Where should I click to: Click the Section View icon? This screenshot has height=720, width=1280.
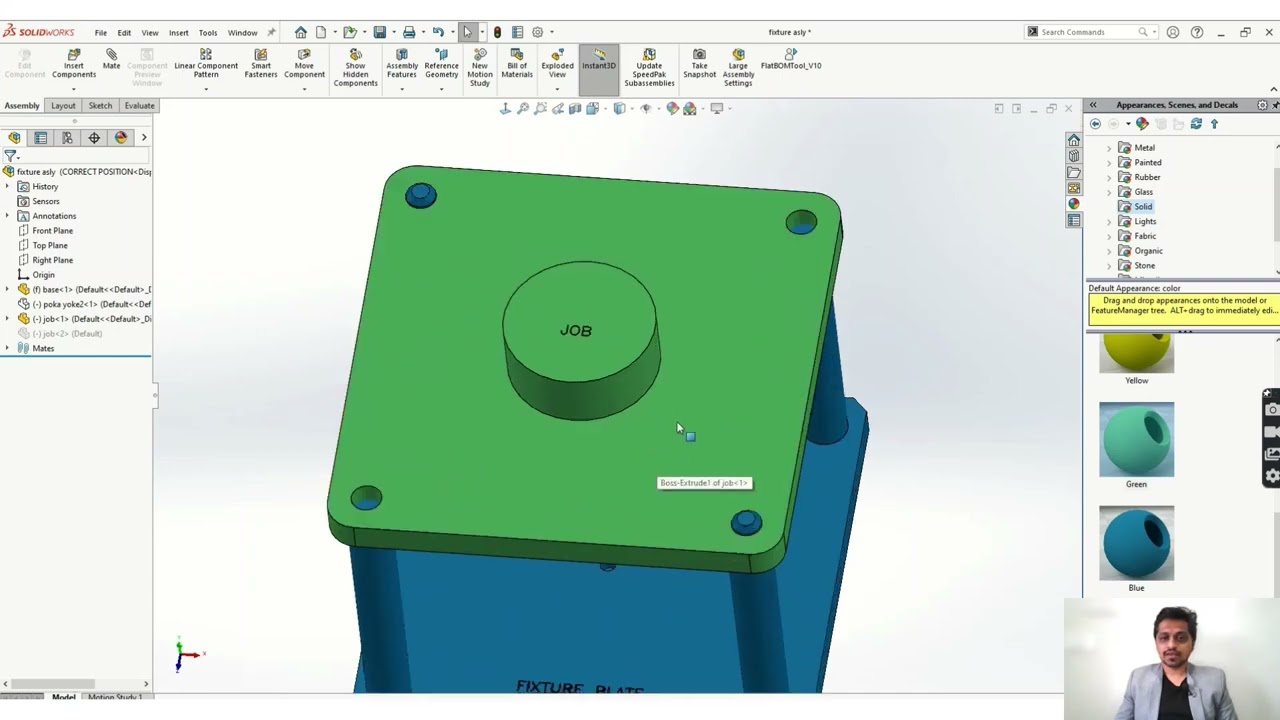tap(575, 108)
